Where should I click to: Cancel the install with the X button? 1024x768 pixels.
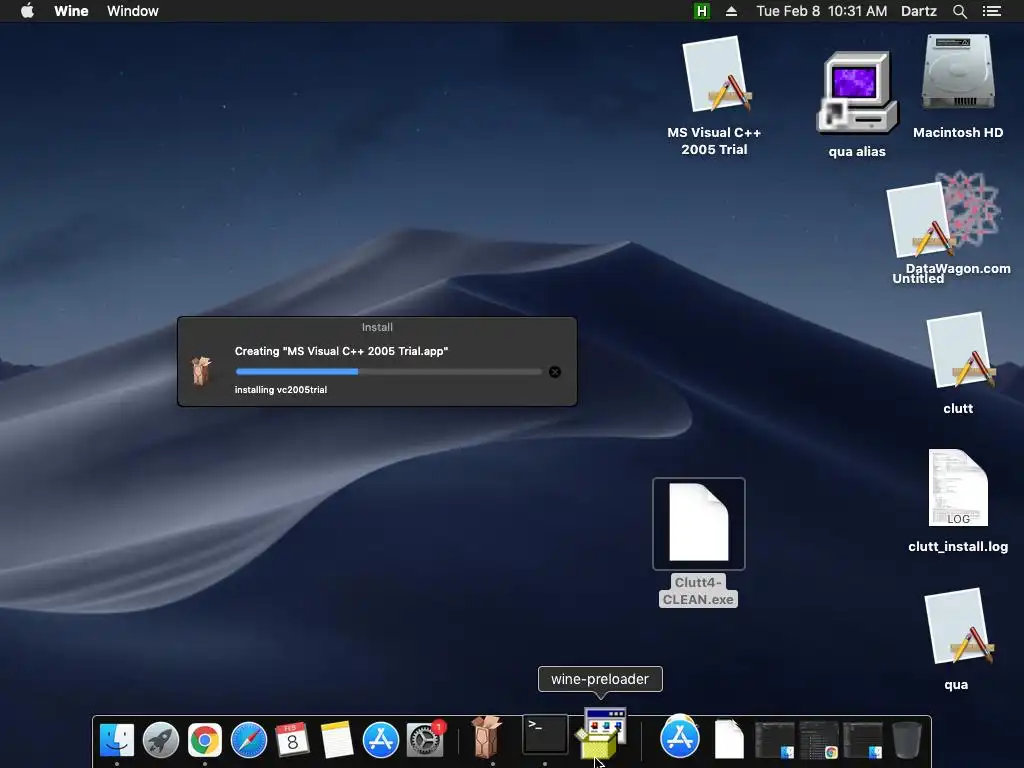(555, 372)
